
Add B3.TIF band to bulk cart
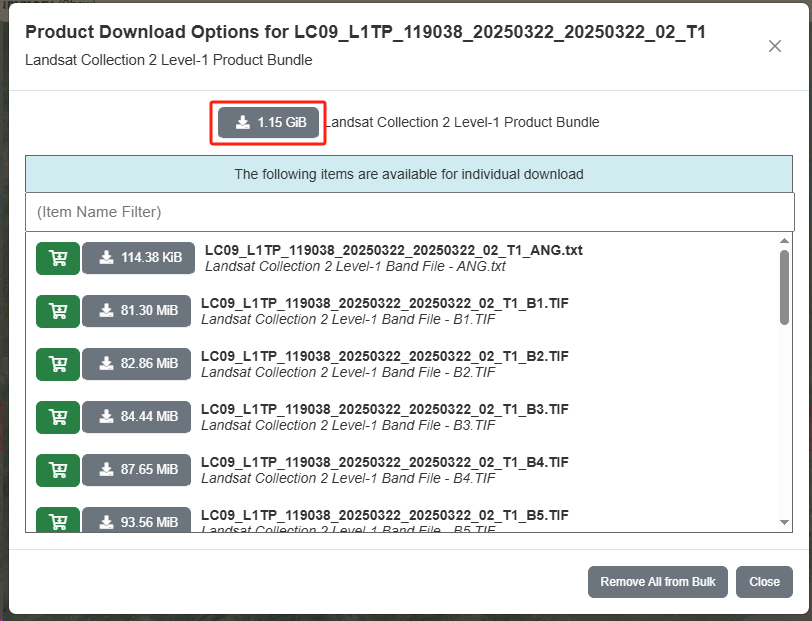point(58,417)
